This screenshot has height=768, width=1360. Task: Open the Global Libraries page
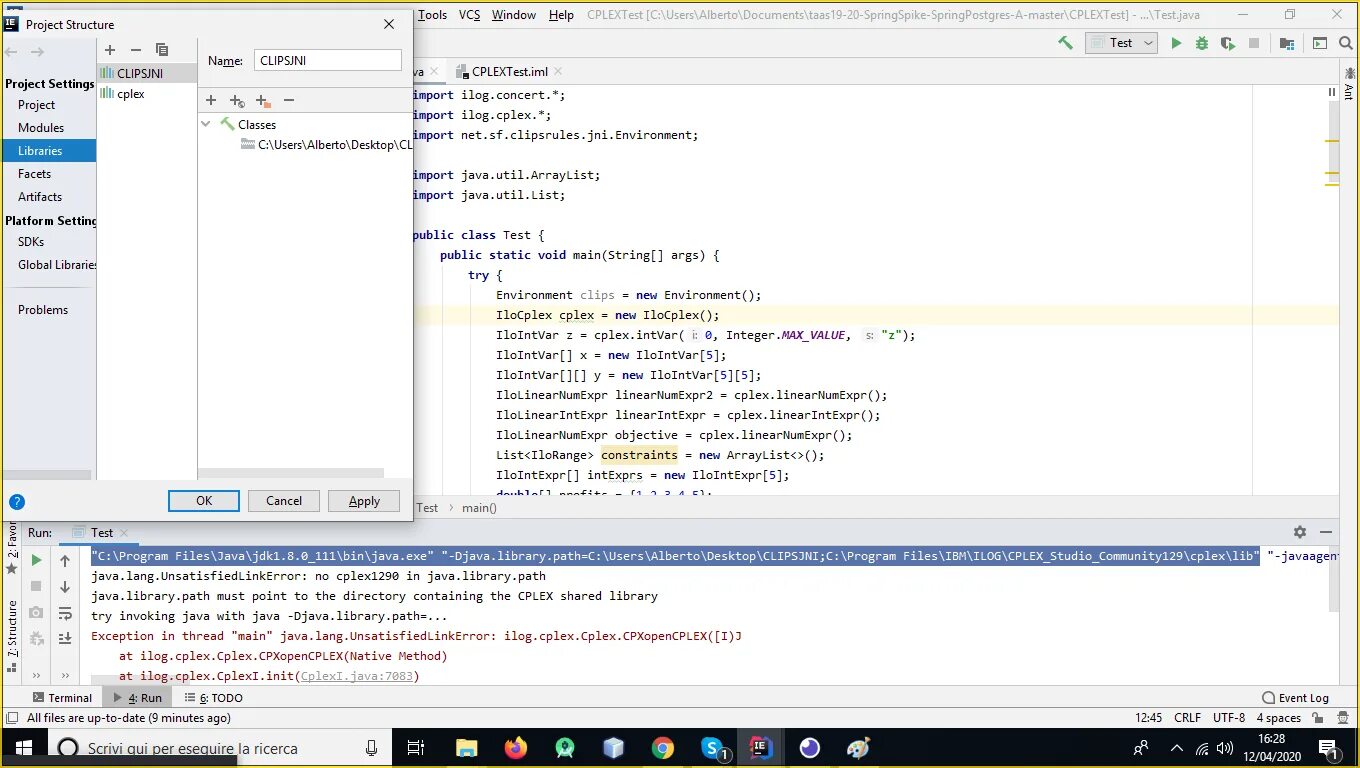[57, 265]
